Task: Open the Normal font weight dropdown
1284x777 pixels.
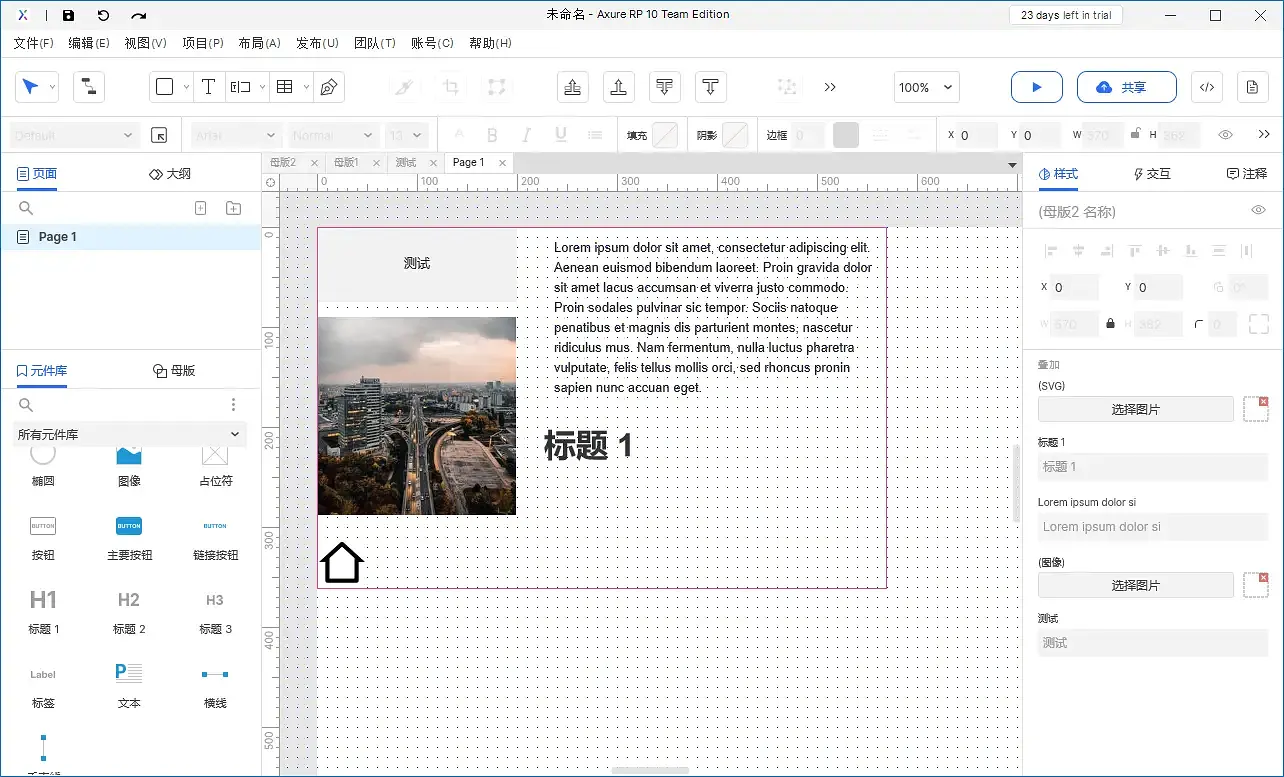Action: tap(333, 135)
